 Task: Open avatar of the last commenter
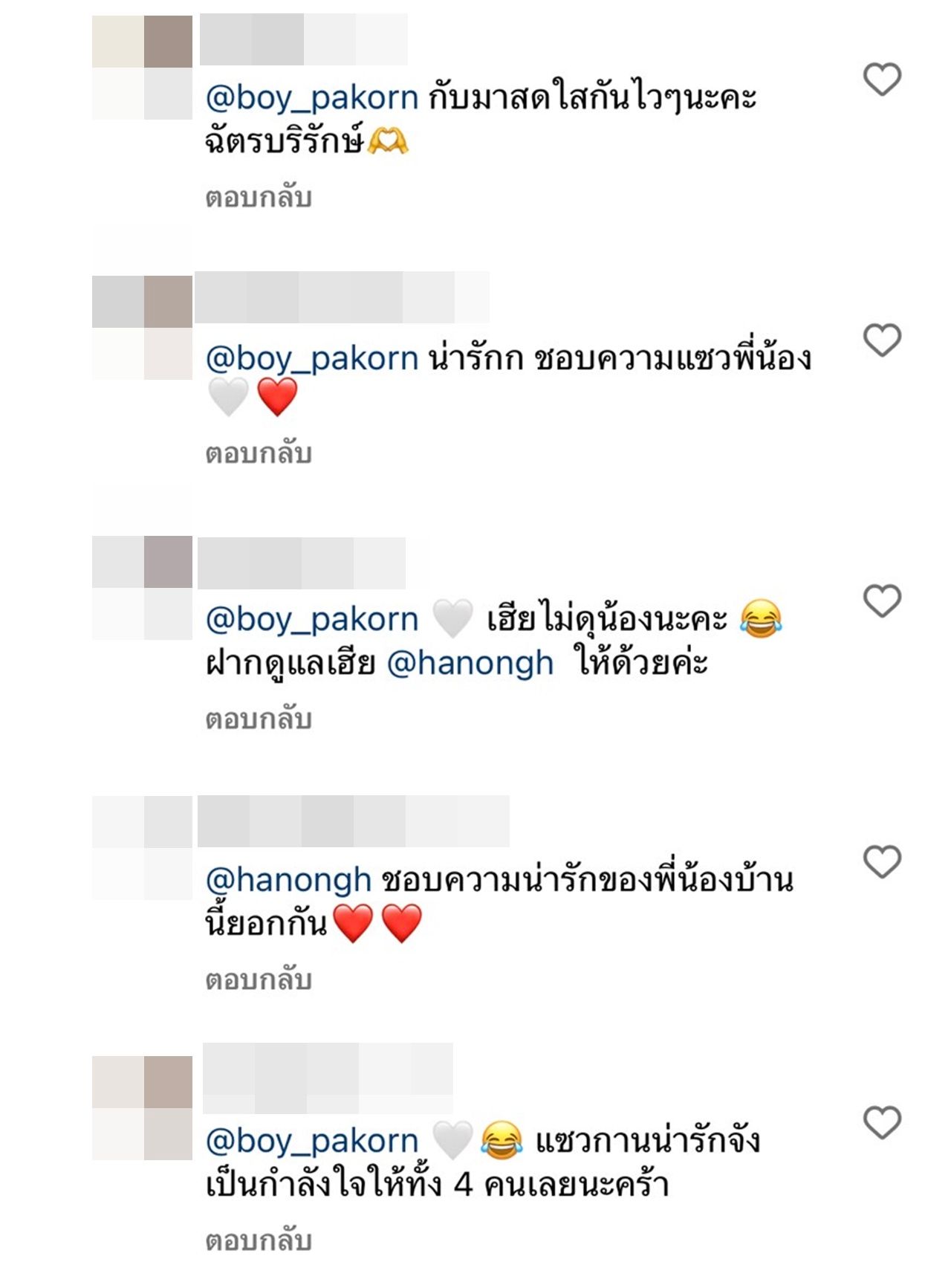142,1108
